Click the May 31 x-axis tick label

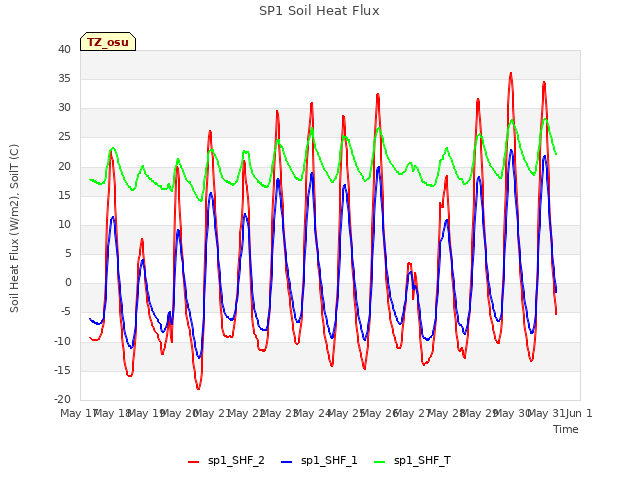pos(545,413)
